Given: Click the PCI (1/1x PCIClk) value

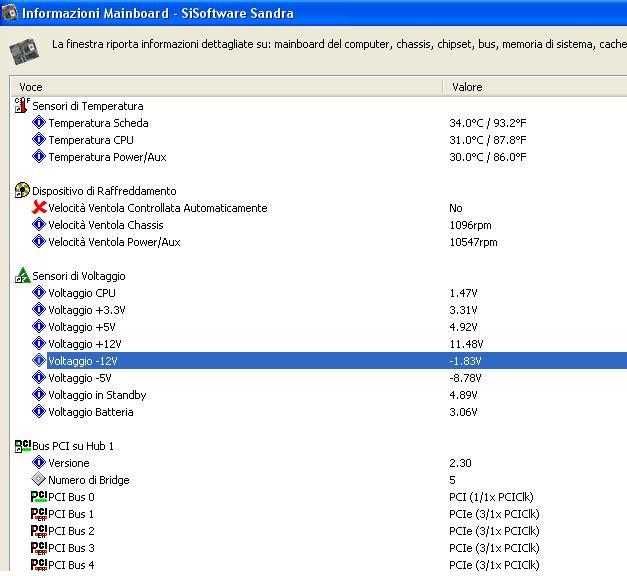Looking at the screenshot, I should 491,497.
